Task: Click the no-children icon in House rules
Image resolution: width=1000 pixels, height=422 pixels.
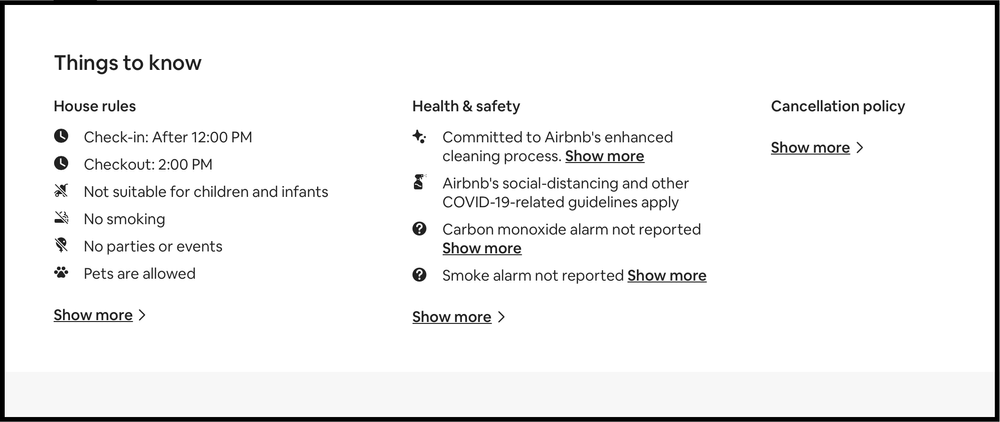Action: 61,191
